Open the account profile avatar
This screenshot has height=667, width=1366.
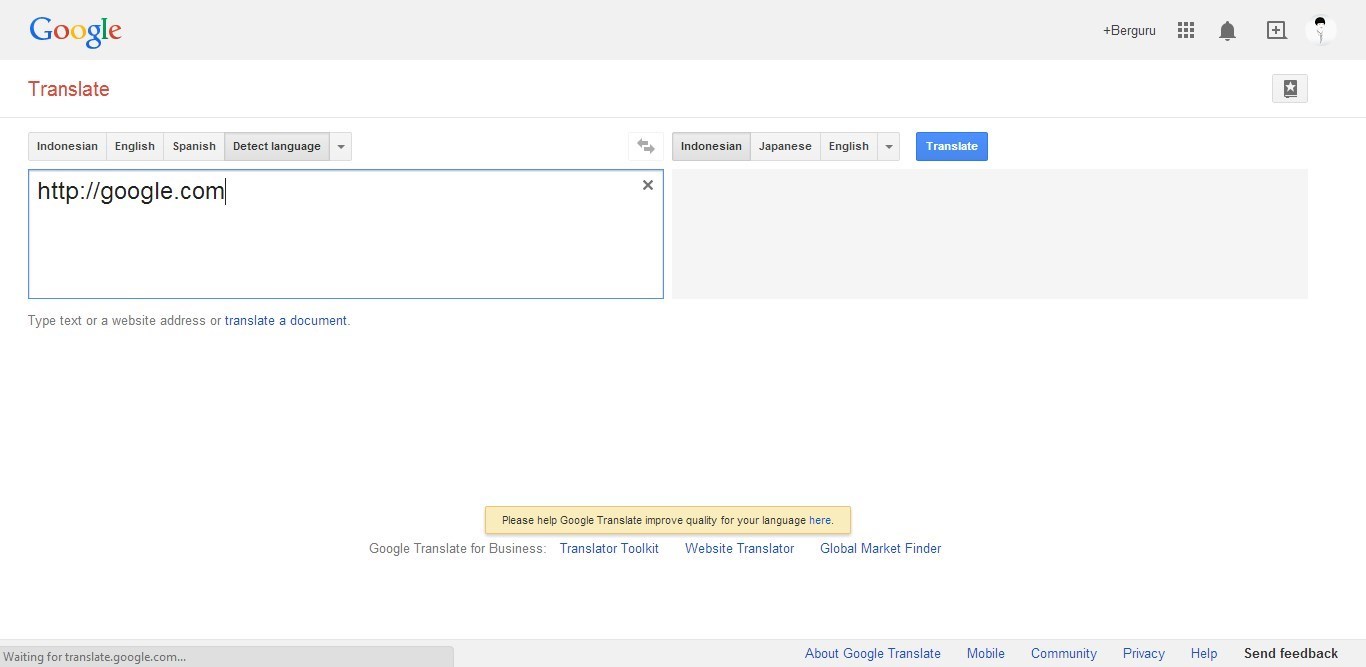[x=1320, y=30]
